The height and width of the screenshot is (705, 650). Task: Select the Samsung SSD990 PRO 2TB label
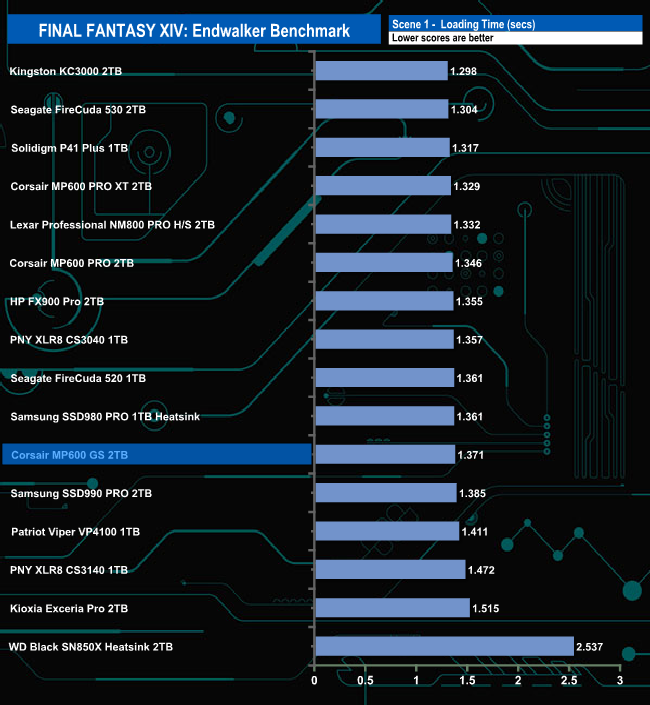(x=81, y=493)
